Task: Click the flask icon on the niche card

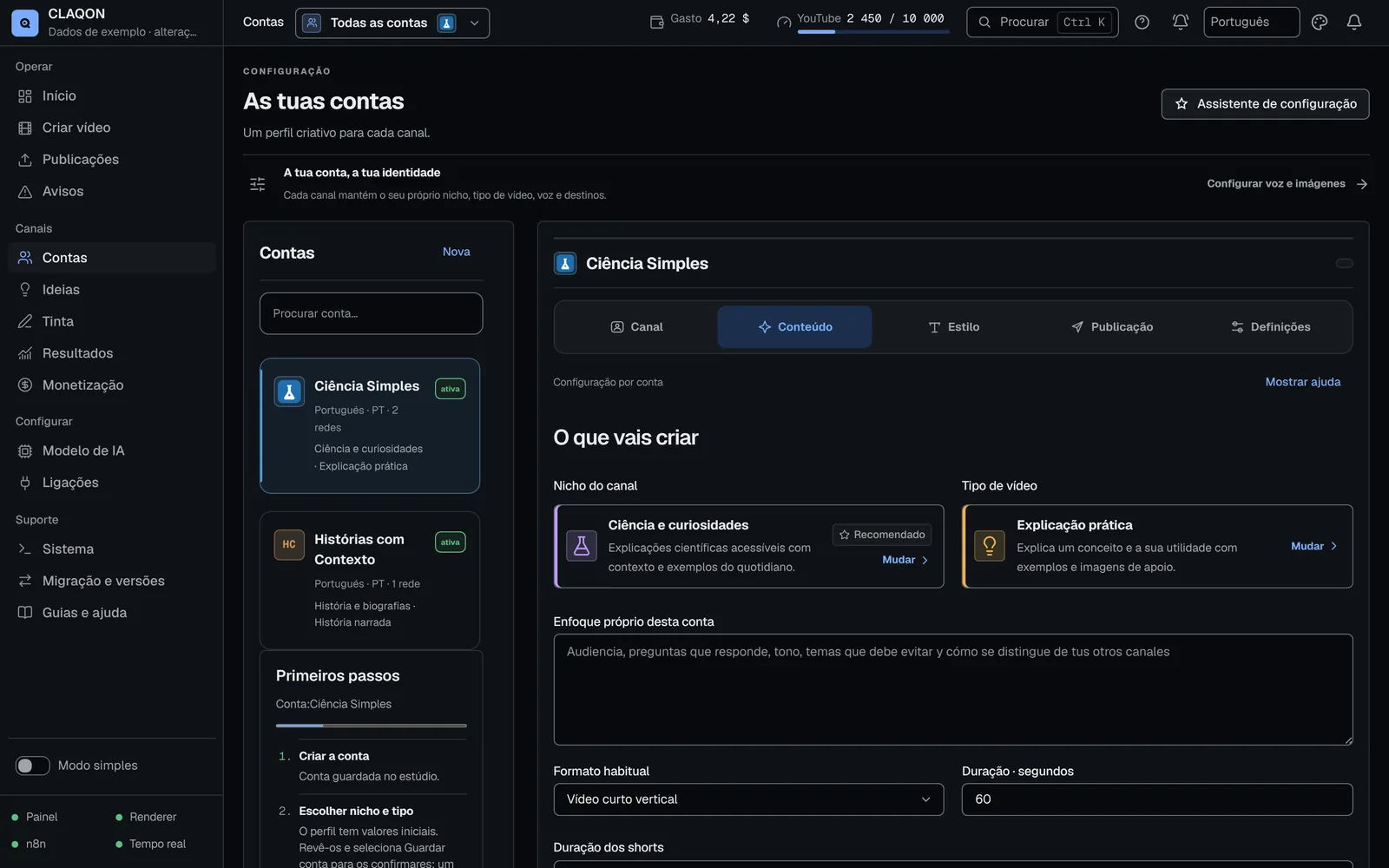Action: (x=582, y=546)
